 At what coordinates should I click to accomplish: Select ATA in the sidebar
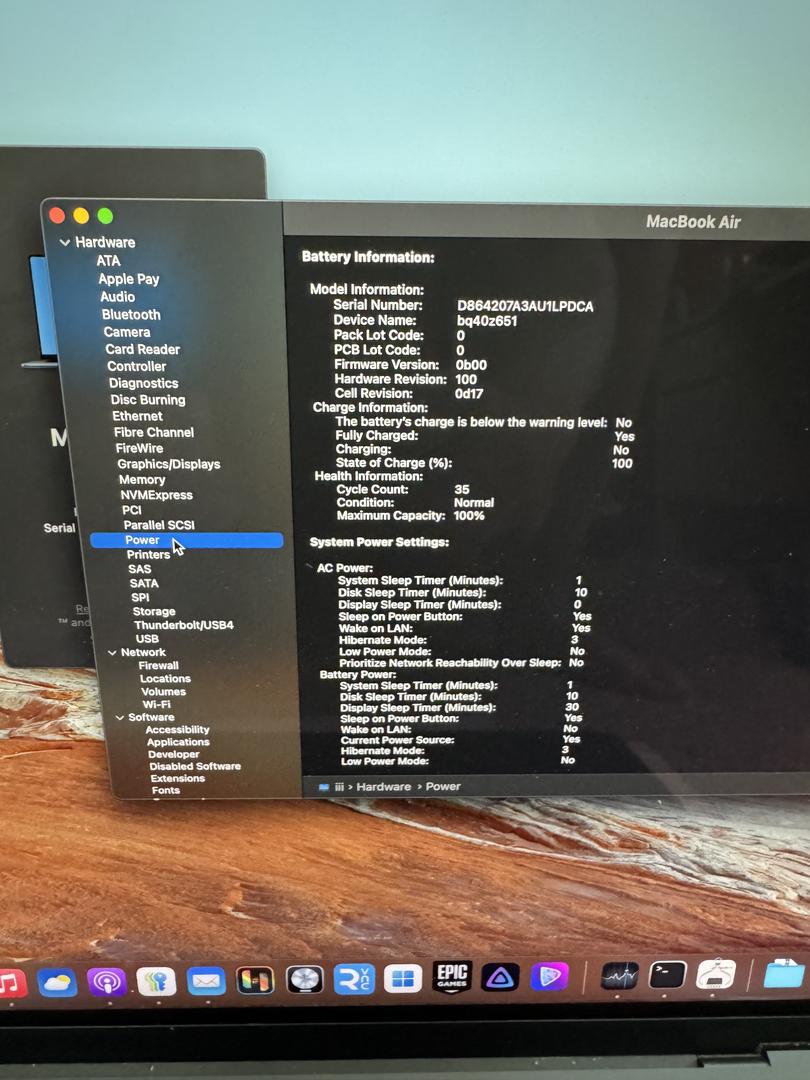tap(108, 261)
